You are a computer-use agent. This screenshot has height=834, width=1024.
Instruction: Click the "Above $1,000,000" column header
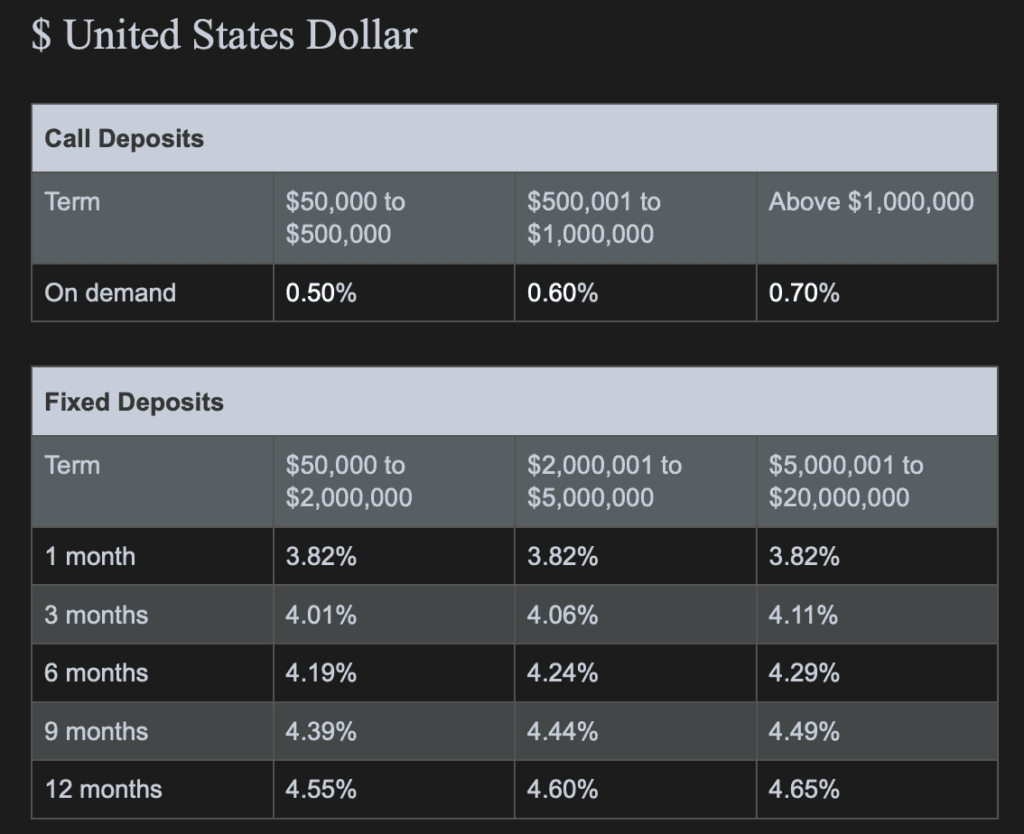click(x=871, y=202)
